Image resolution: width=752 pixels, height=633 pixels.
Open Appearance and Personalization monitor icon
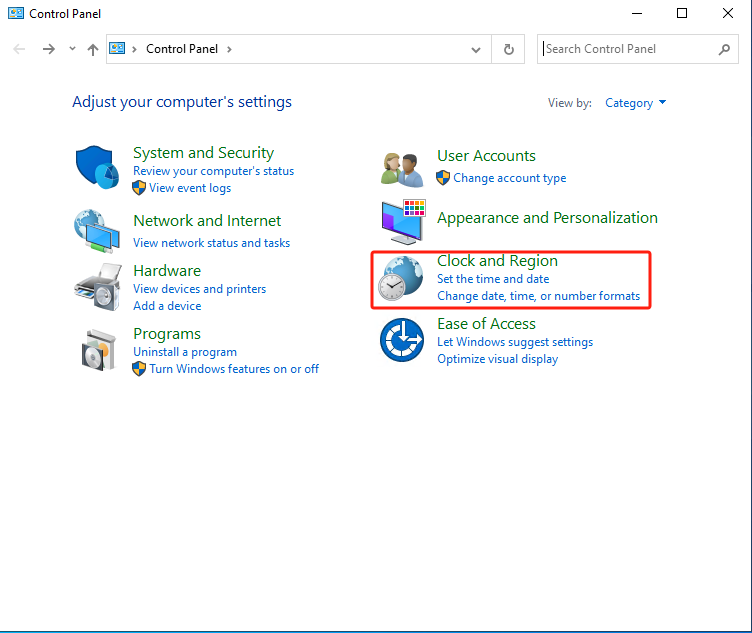click(402, 223)
